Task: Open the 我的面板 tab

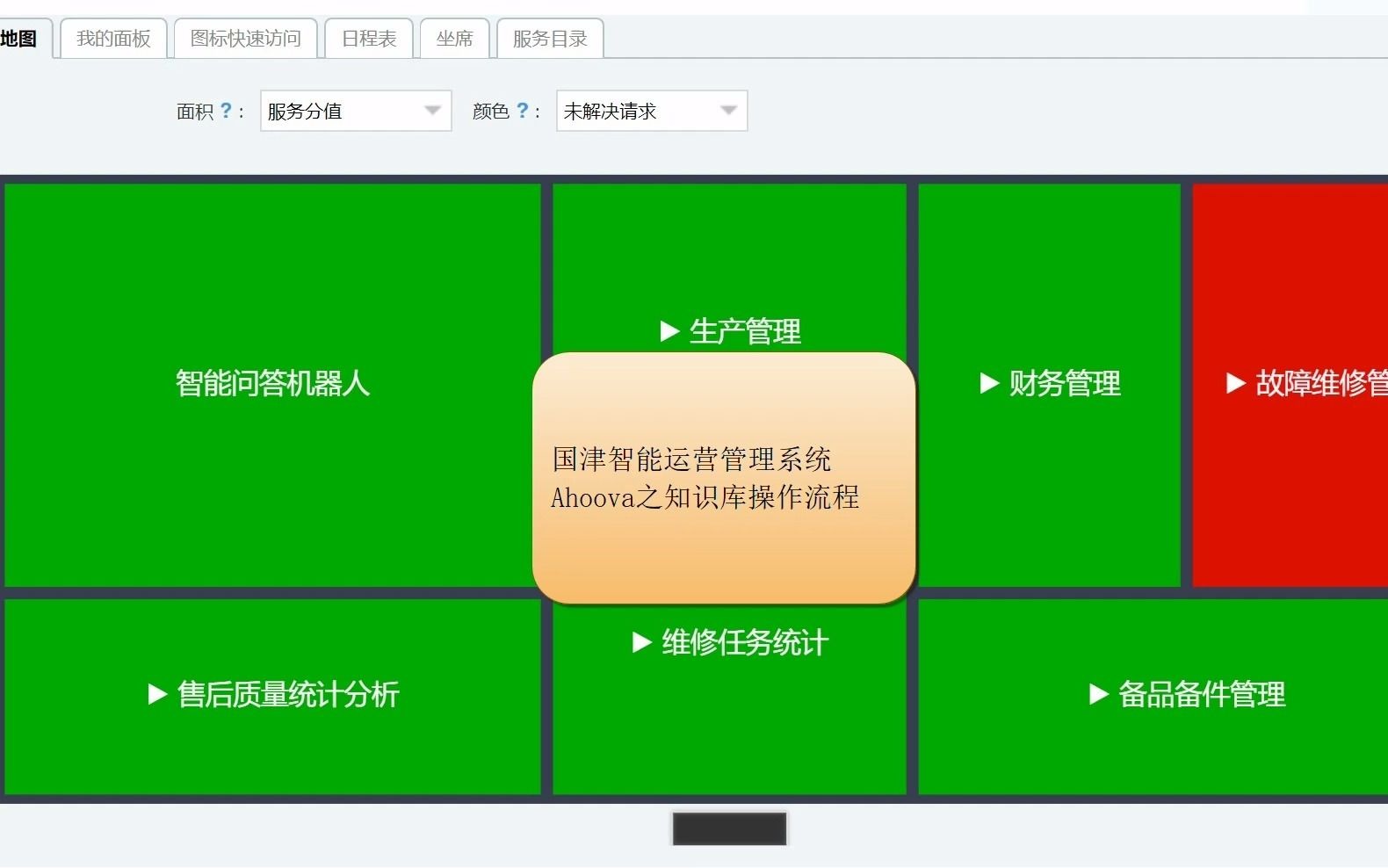Action: pyautogui.click(x=113, y=39)
